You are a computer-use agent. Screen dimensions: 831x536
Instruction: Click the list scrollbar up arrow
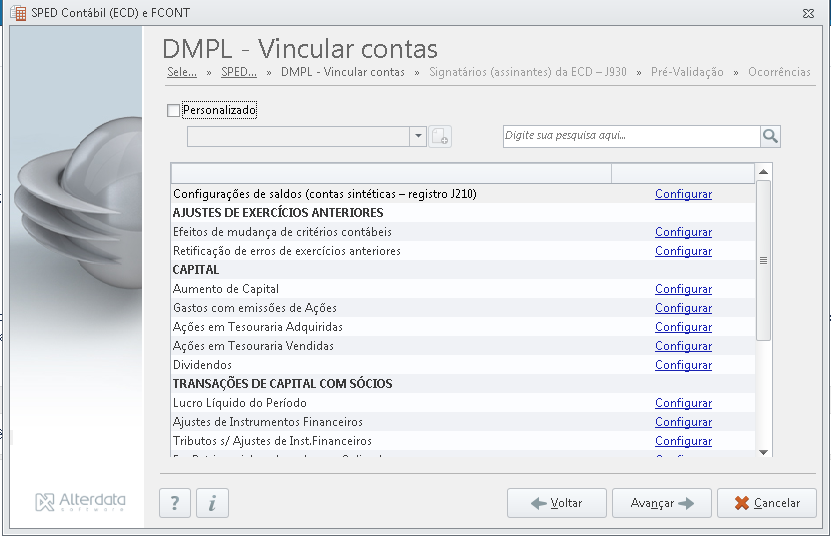pos(763,172)
